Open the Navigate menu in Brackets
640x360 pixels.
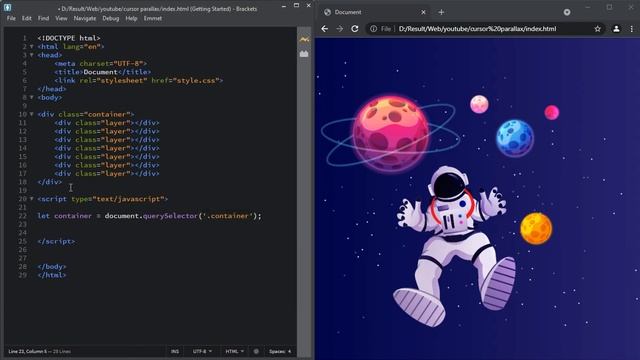pos(85,18)
